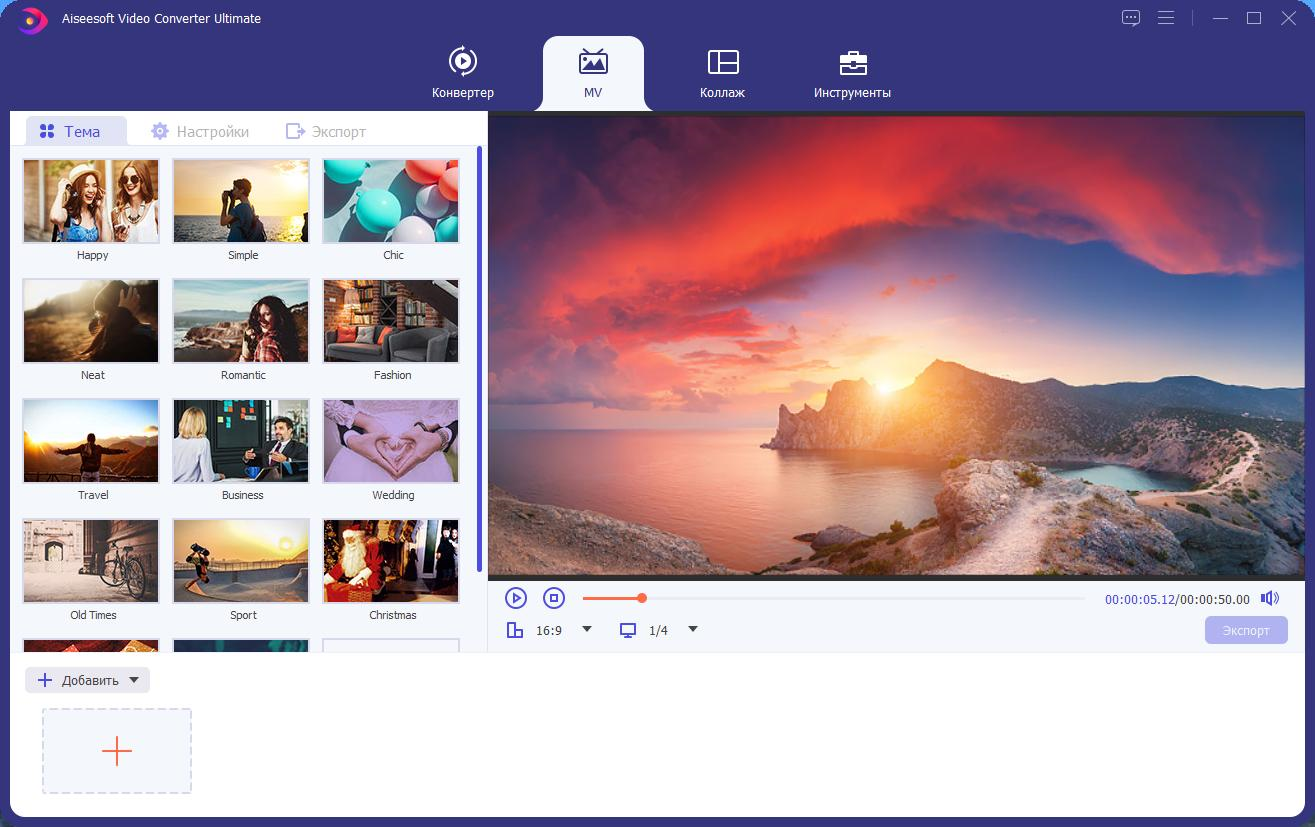Screen dimensions: 1315x827
Task: Open the Экспорт tab in left panel
Action: pyautogui.click(x=326, y=131)
